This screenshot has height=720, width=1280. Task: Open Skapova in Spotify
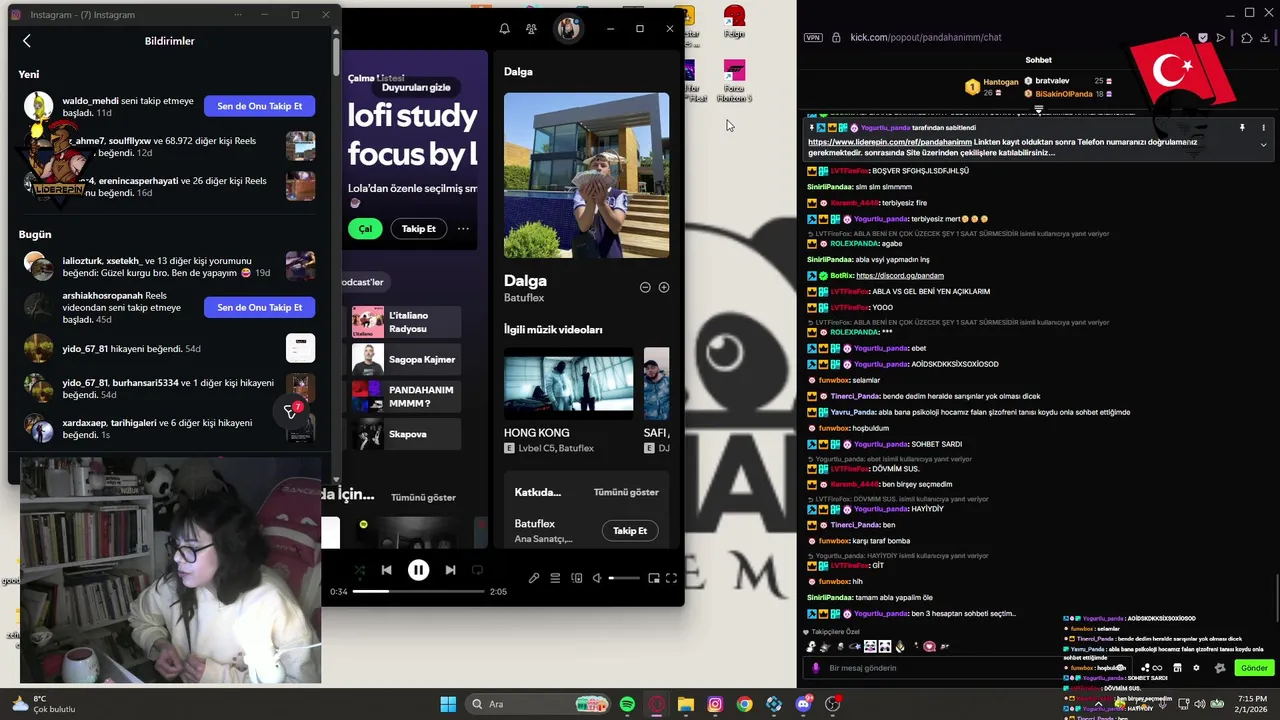pos(406,434)
